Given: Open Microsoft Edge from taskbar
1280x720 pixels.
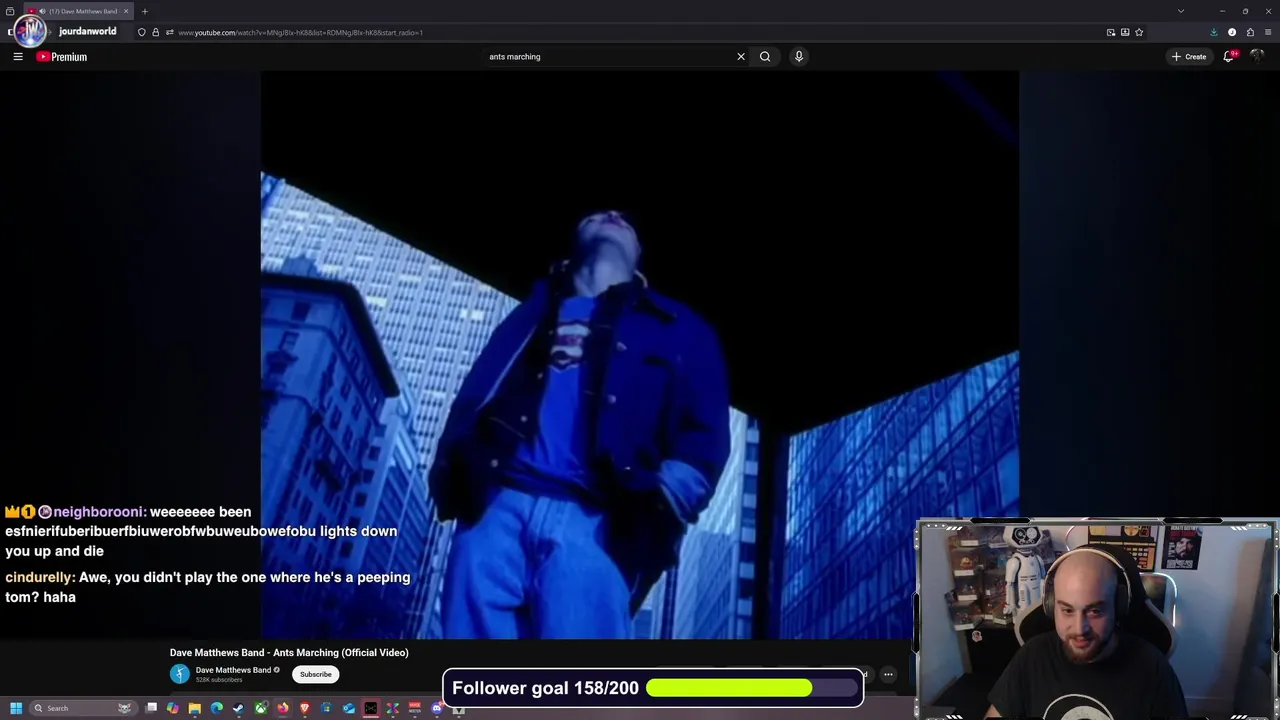Looking at the screenshot, I should 217,708.
